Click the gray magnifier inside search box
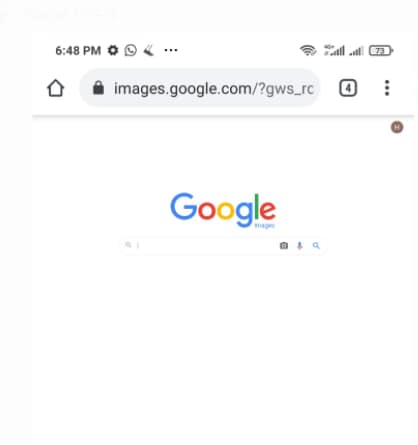Image resolution: width=418 pixels, height=445 pixels. (128, 245)
